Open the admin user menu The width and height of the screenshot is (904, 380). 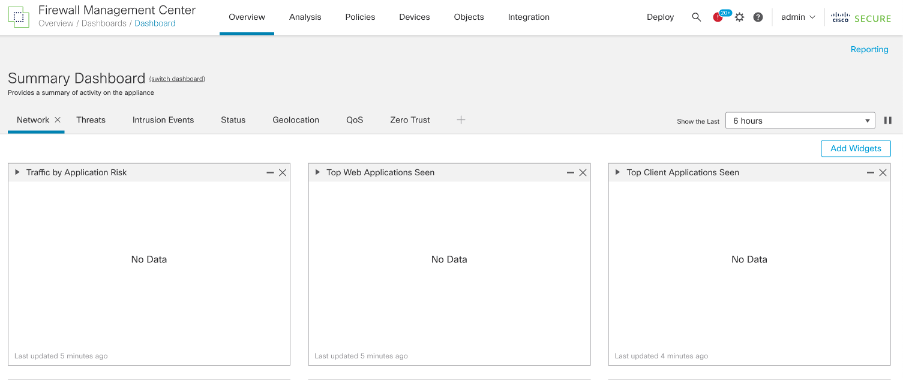[x=798, y=17]
